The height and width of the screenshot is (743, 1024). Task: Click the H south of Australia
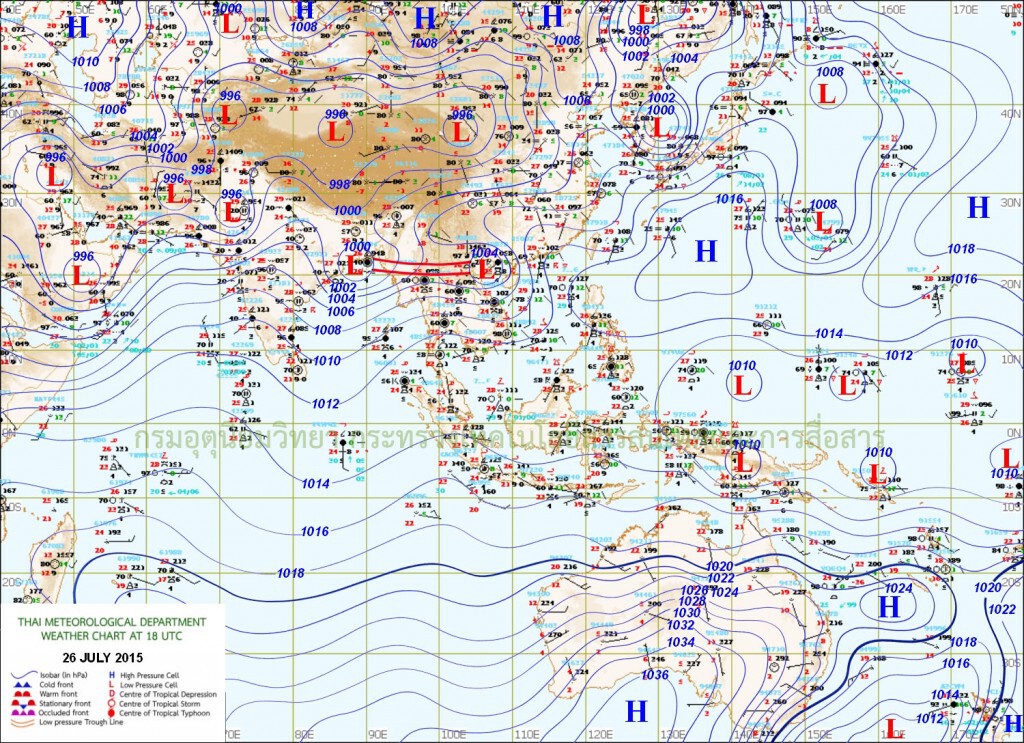pyautogui.click(x=636, y=711)
